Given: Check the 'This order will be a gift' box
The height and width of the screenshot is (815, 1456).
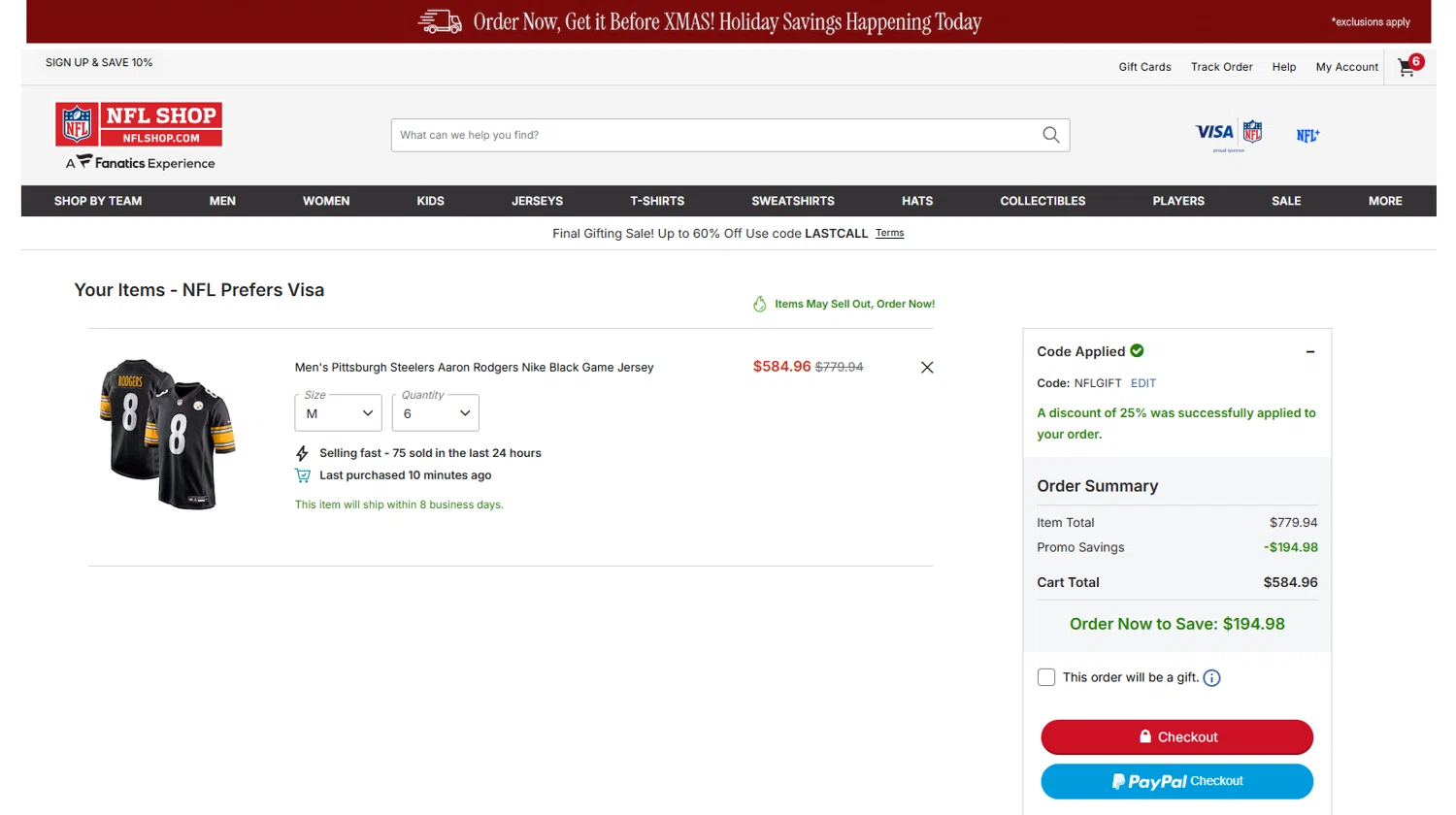Looking at the screenshot, I should pyautogui.click(x=1046, y=677).
